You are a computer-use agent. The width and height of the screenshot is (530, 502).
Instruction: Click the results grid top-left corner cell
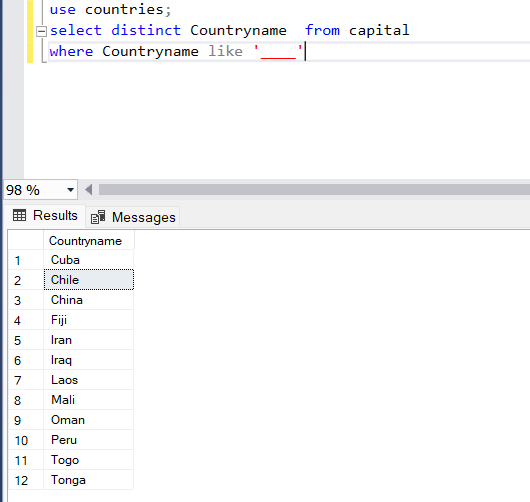[x=26, y=241]
